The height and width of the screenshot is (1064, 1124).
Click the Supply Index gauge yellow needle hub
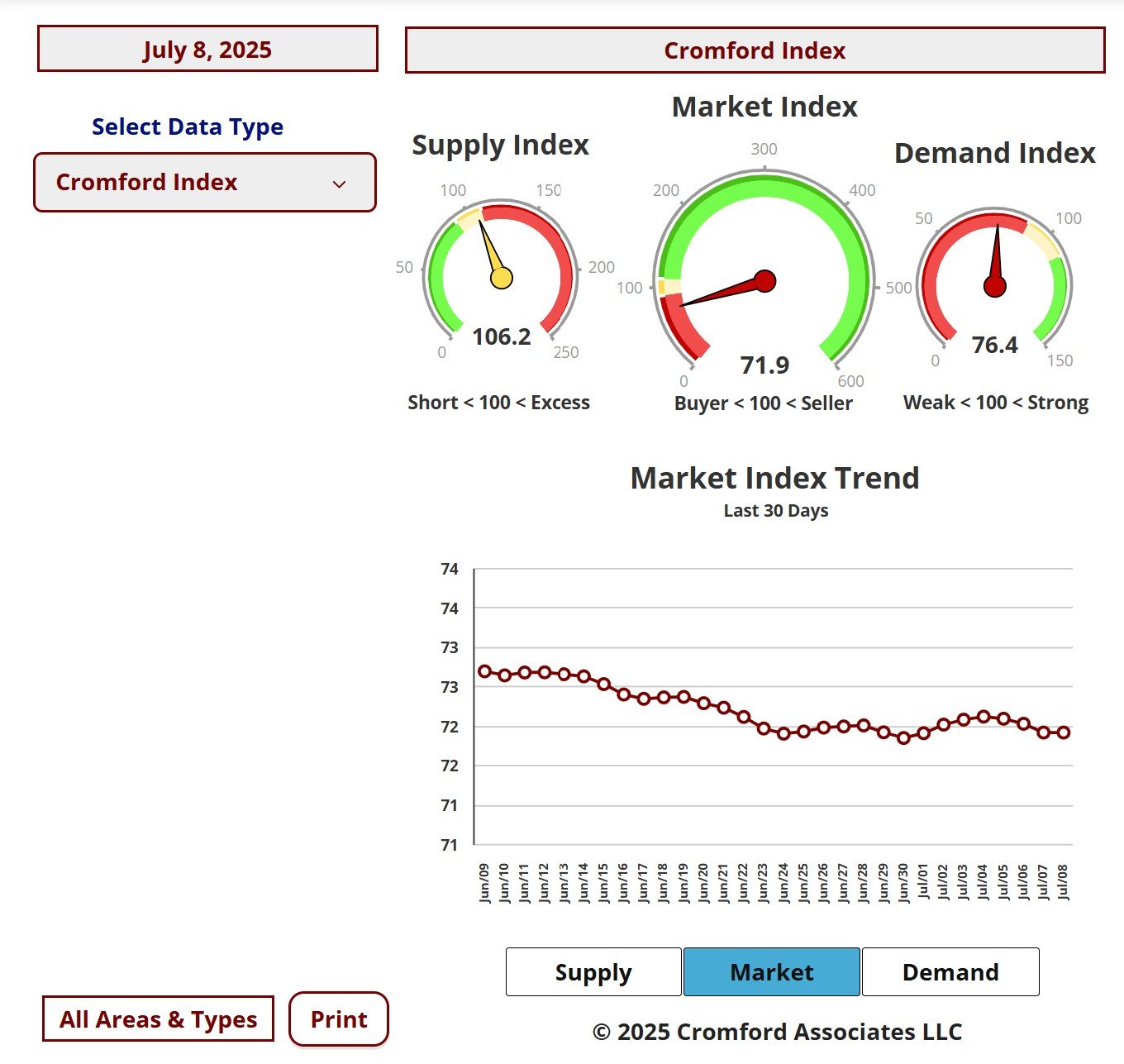click(502, 278)
